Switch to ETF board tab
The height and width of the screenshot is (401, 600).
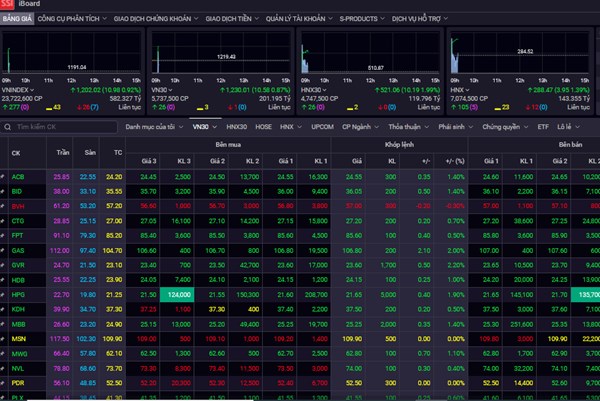pos(543,127)
